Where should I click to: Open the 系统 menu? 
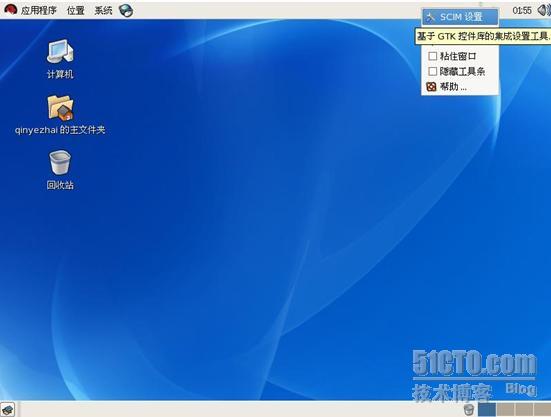(x=103, y=10)
